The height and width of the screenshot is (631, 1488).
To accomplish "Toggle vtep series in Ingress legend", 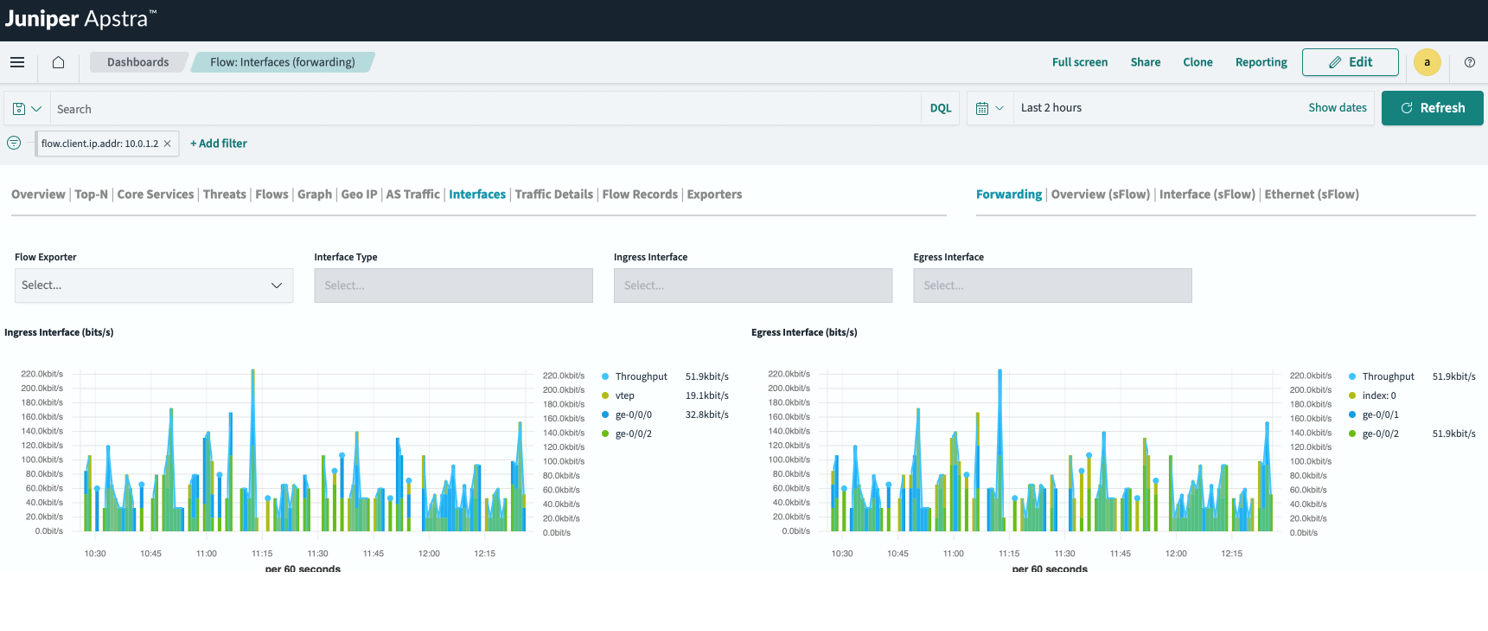I will tap(625, 396).
